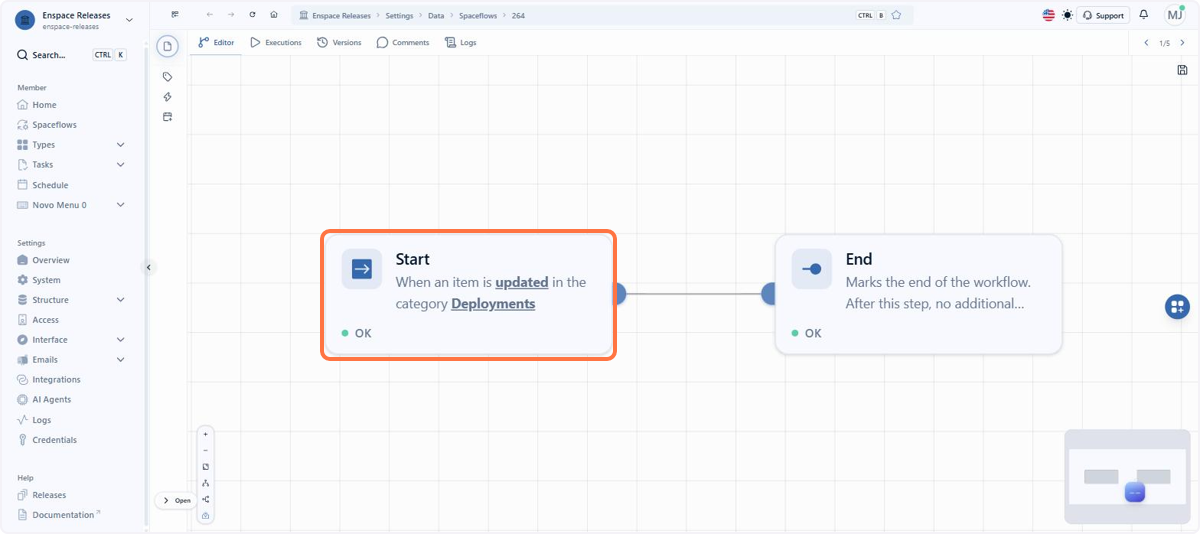Click the refresh icon in top bar
This screenshot has height=534, width=1200.
point(252,15)
